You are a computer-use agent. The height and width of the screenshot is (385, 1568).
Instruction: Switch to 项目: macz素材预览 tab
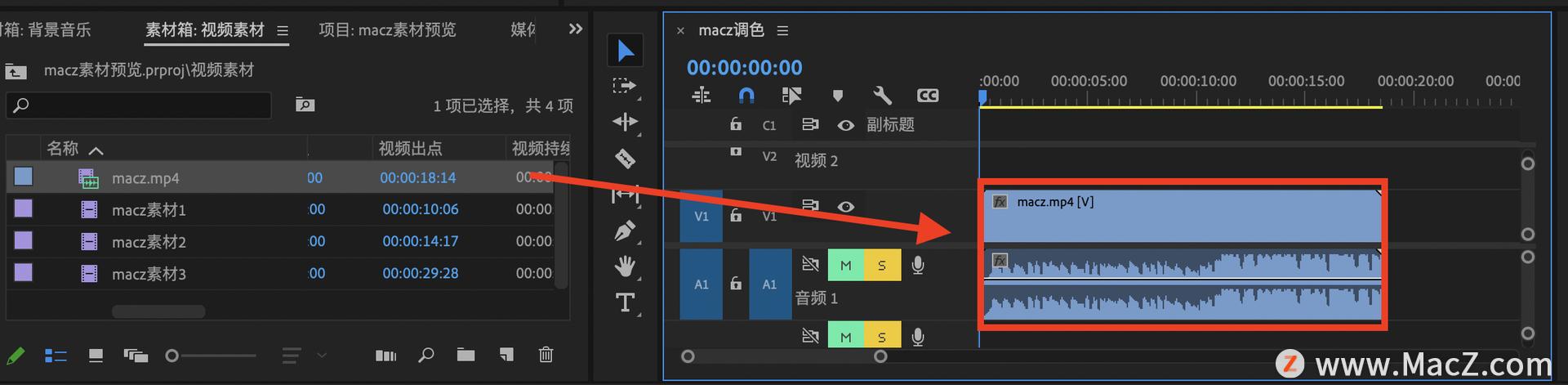tap(387, 30)
